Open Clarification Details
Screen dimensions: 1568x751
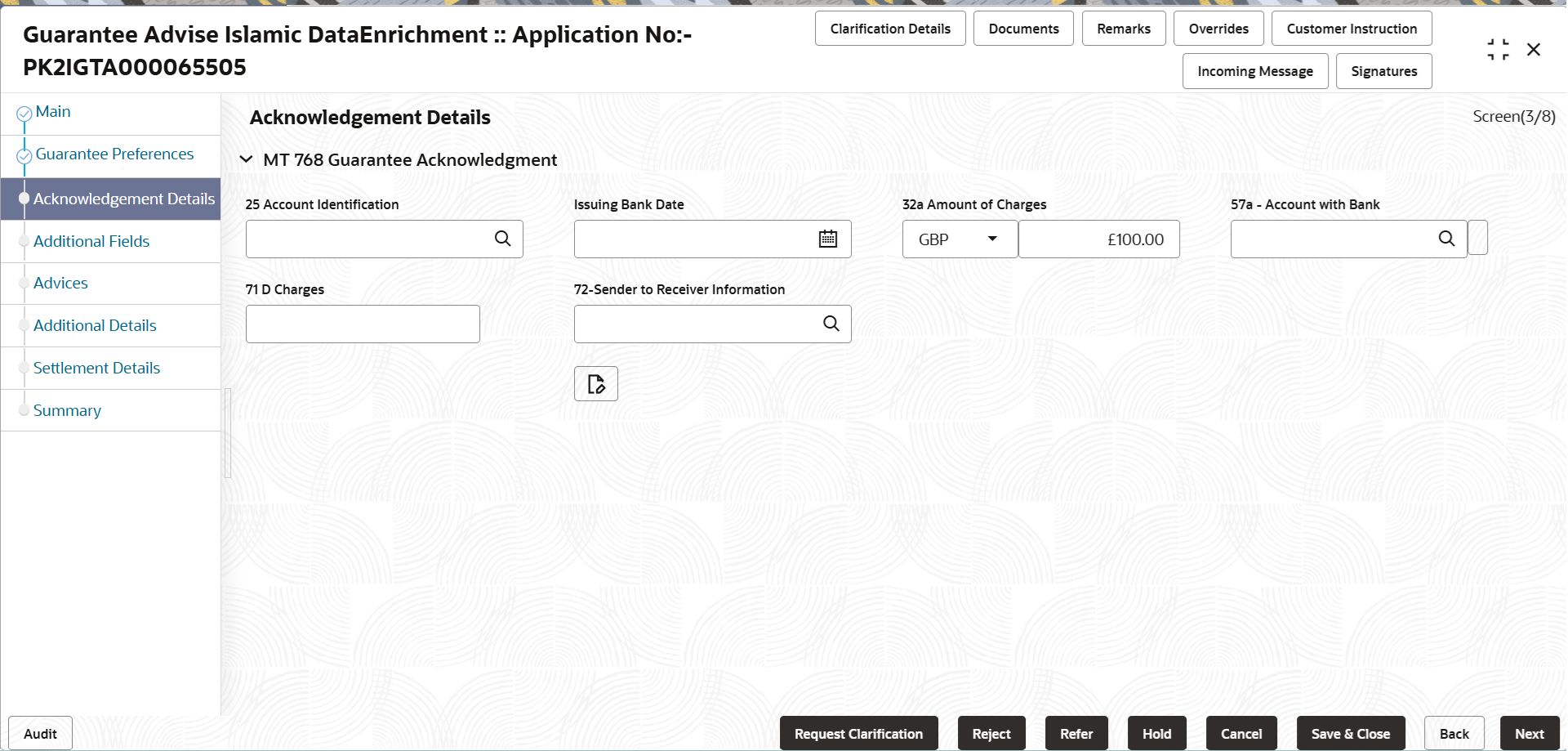point(890,29)
